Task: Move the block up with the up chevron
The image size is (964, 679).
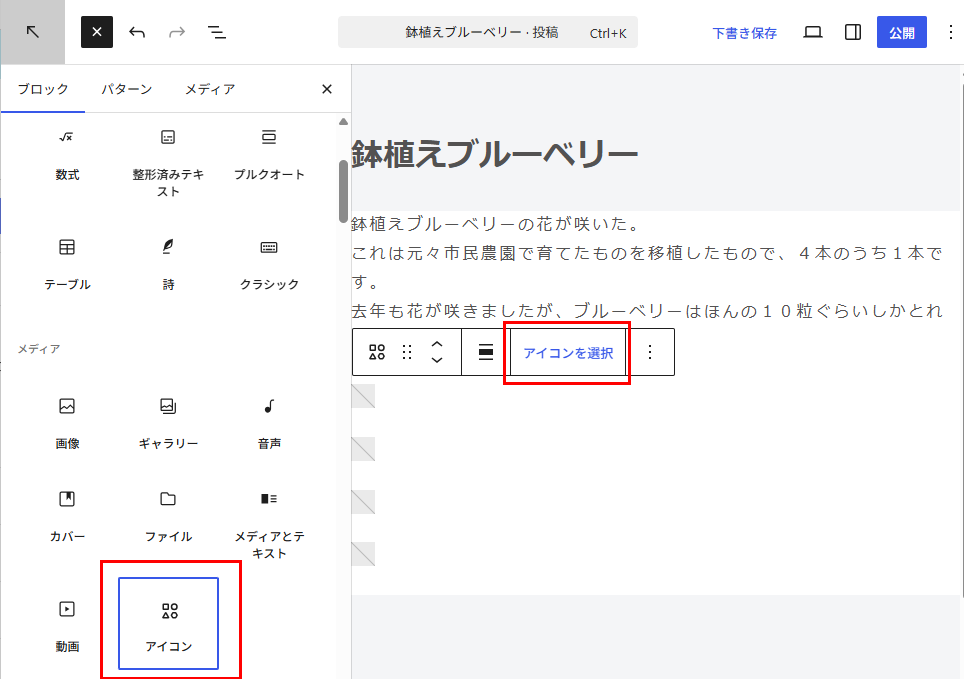Action: coord(437,343)
